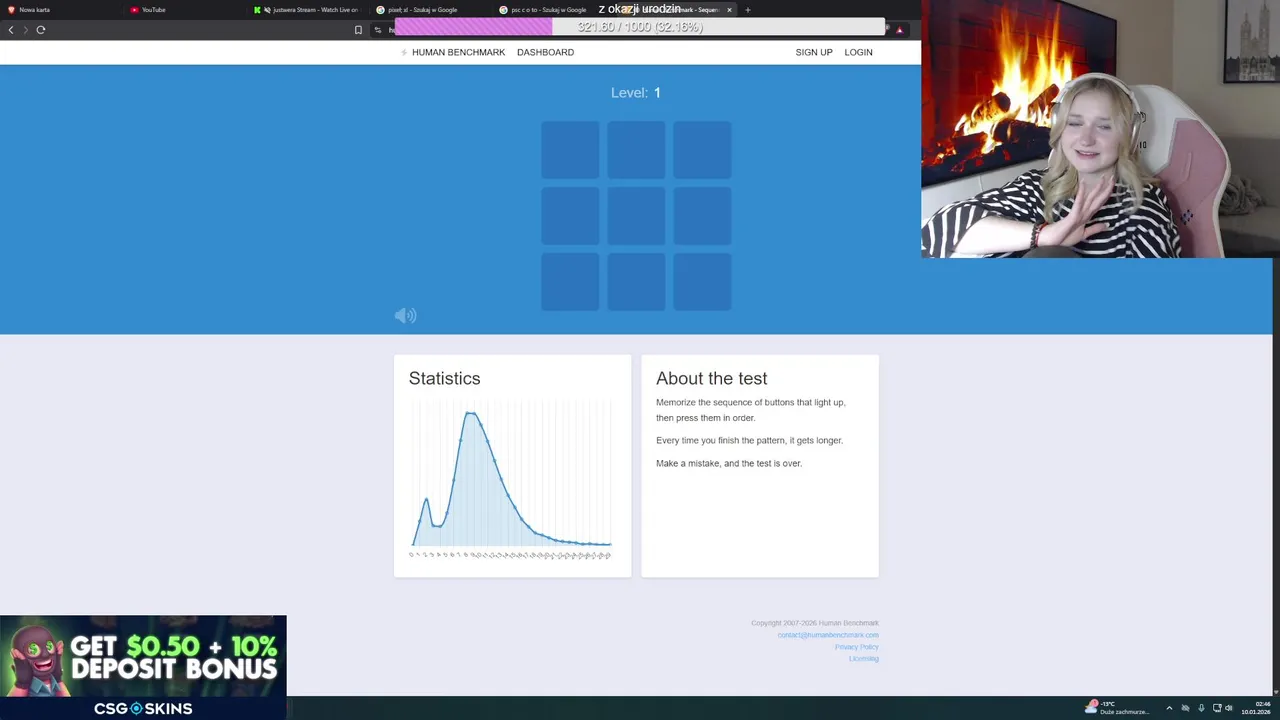Open the contact@humanbenchmark.com email link
Viewport: 1280px width, 720px height.
tap(828, 635)
